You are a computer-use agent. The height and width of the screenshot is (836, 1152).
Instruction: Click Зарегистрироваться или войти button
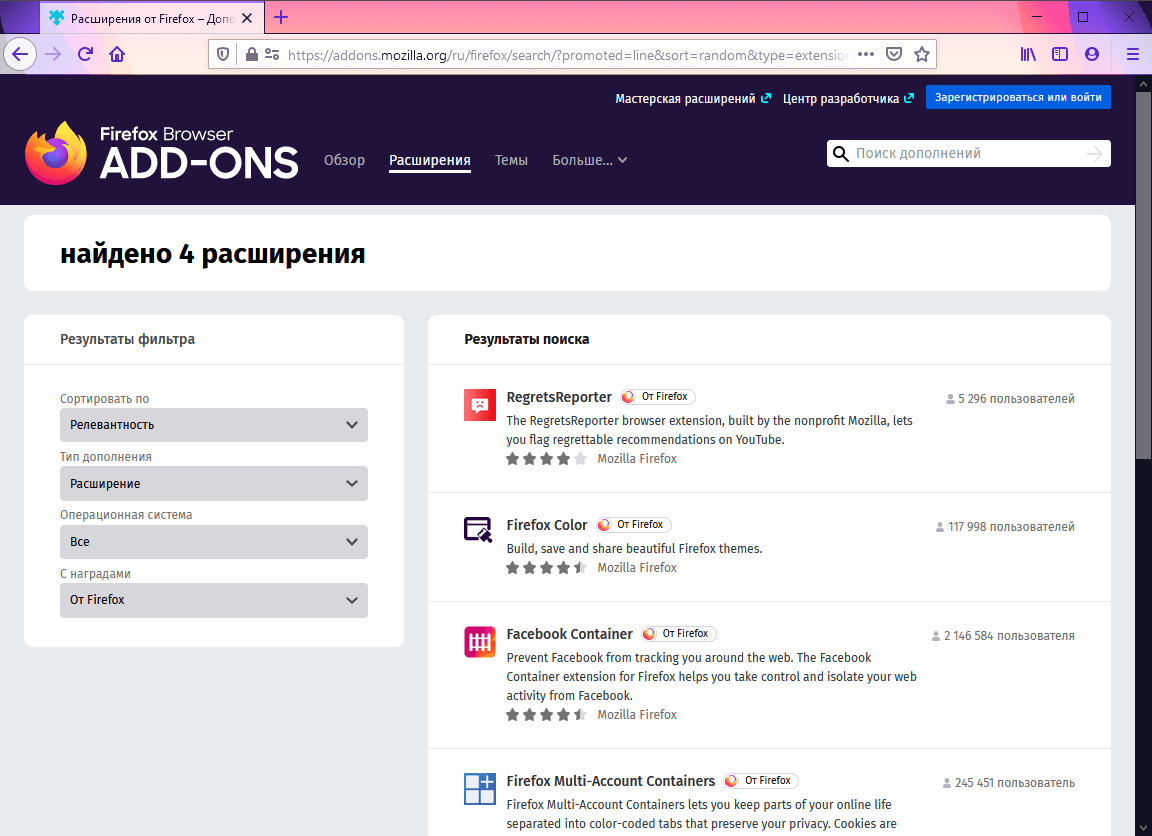[x=1017, y=97]
